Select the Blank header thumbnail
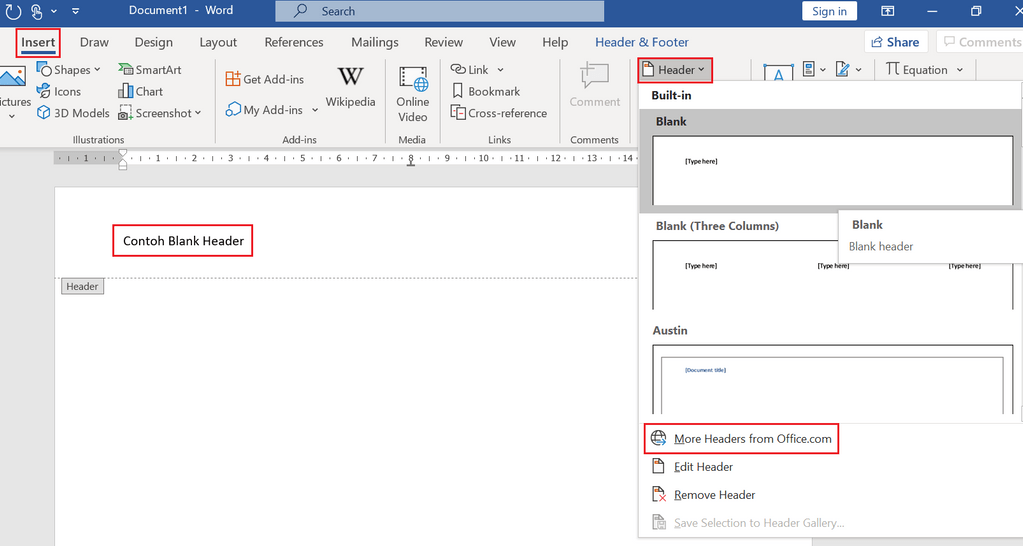 [832, 168]
